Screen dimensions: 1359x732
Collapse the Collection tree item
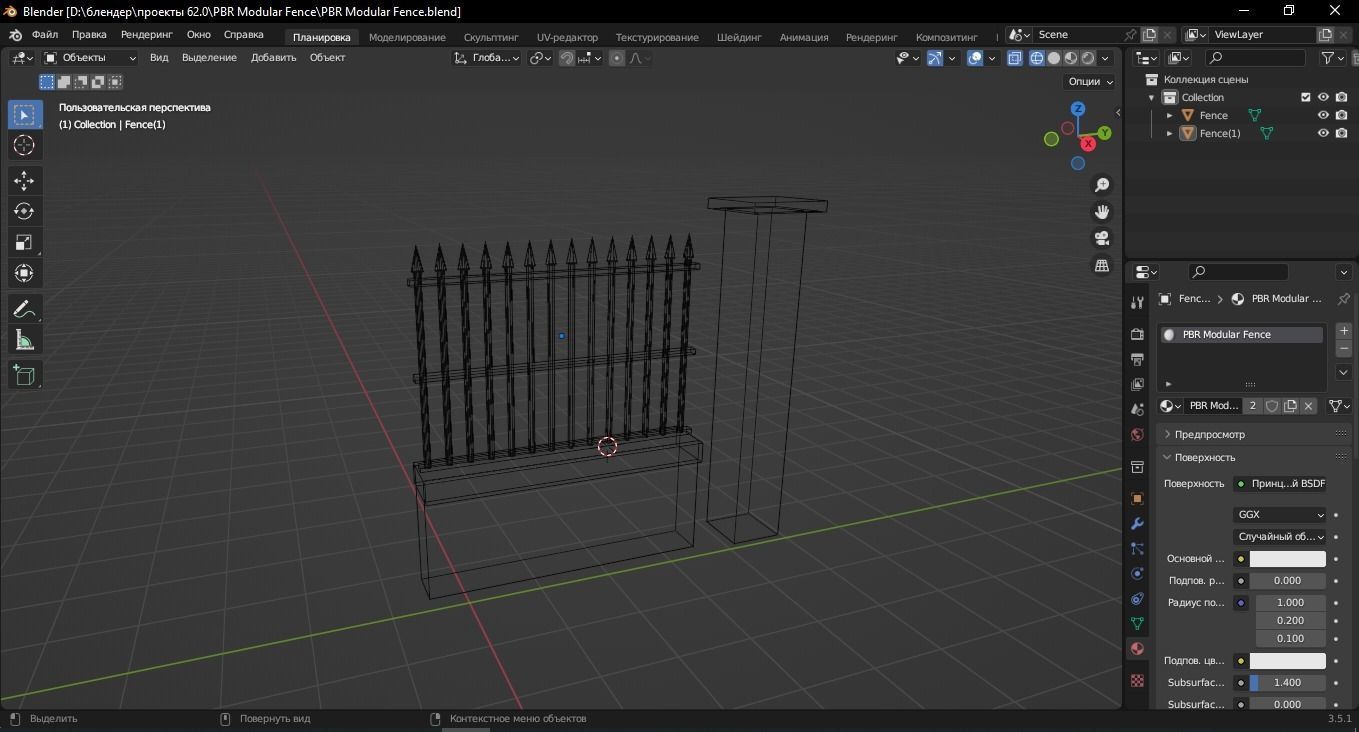point(1152,97)
